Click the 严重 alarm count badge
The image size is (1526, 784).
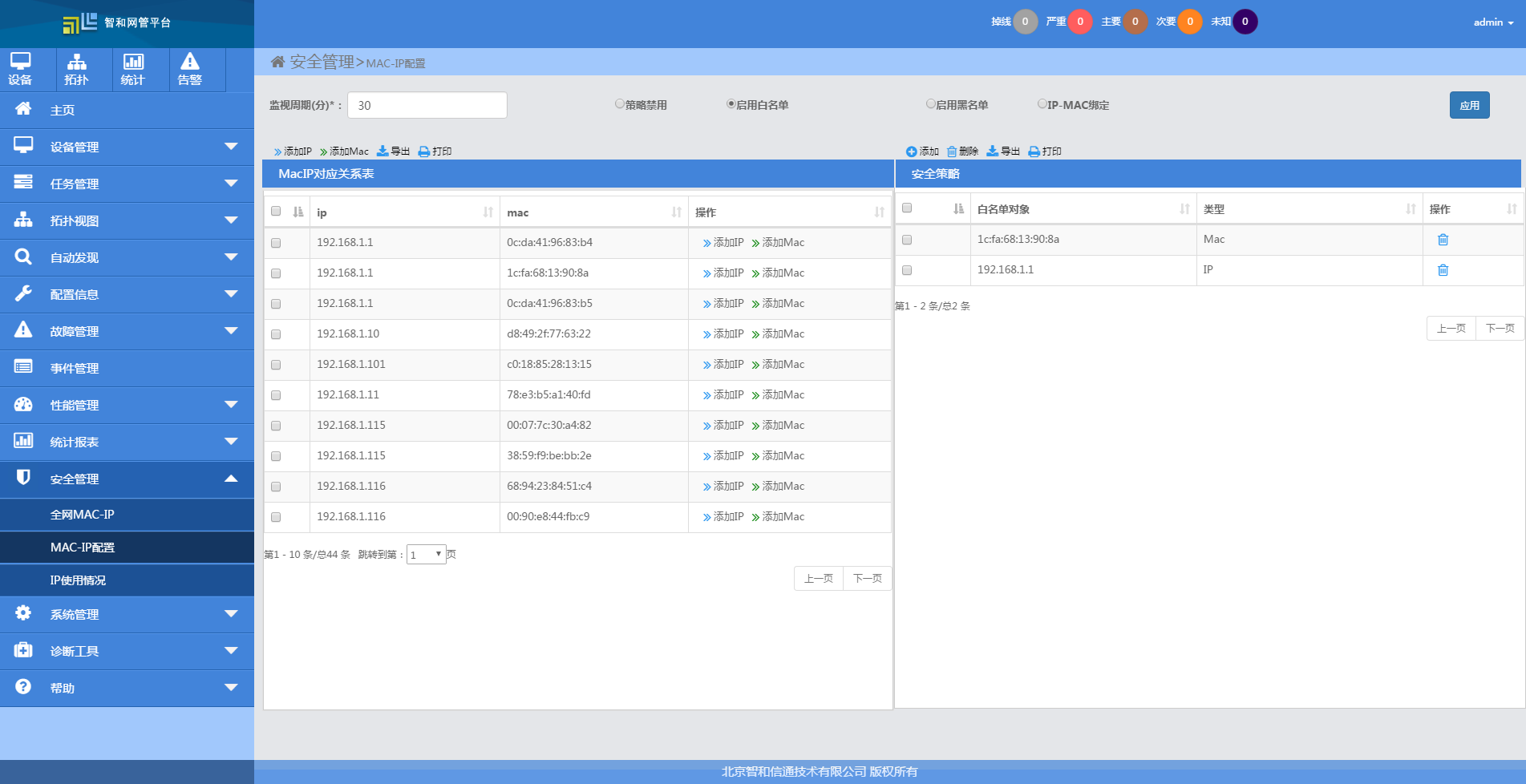click(x=1079, y=22)
